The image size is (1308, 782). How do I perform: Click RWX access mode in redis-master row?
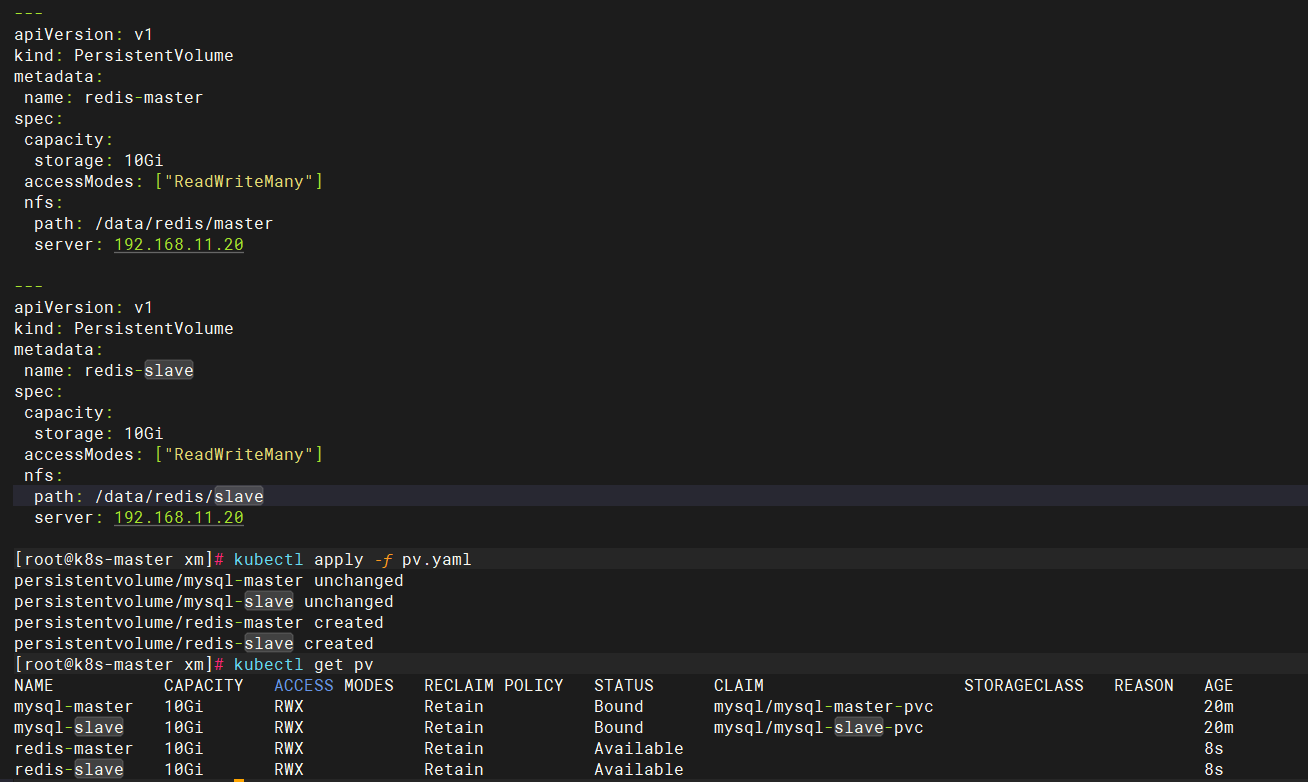(289, 748)
